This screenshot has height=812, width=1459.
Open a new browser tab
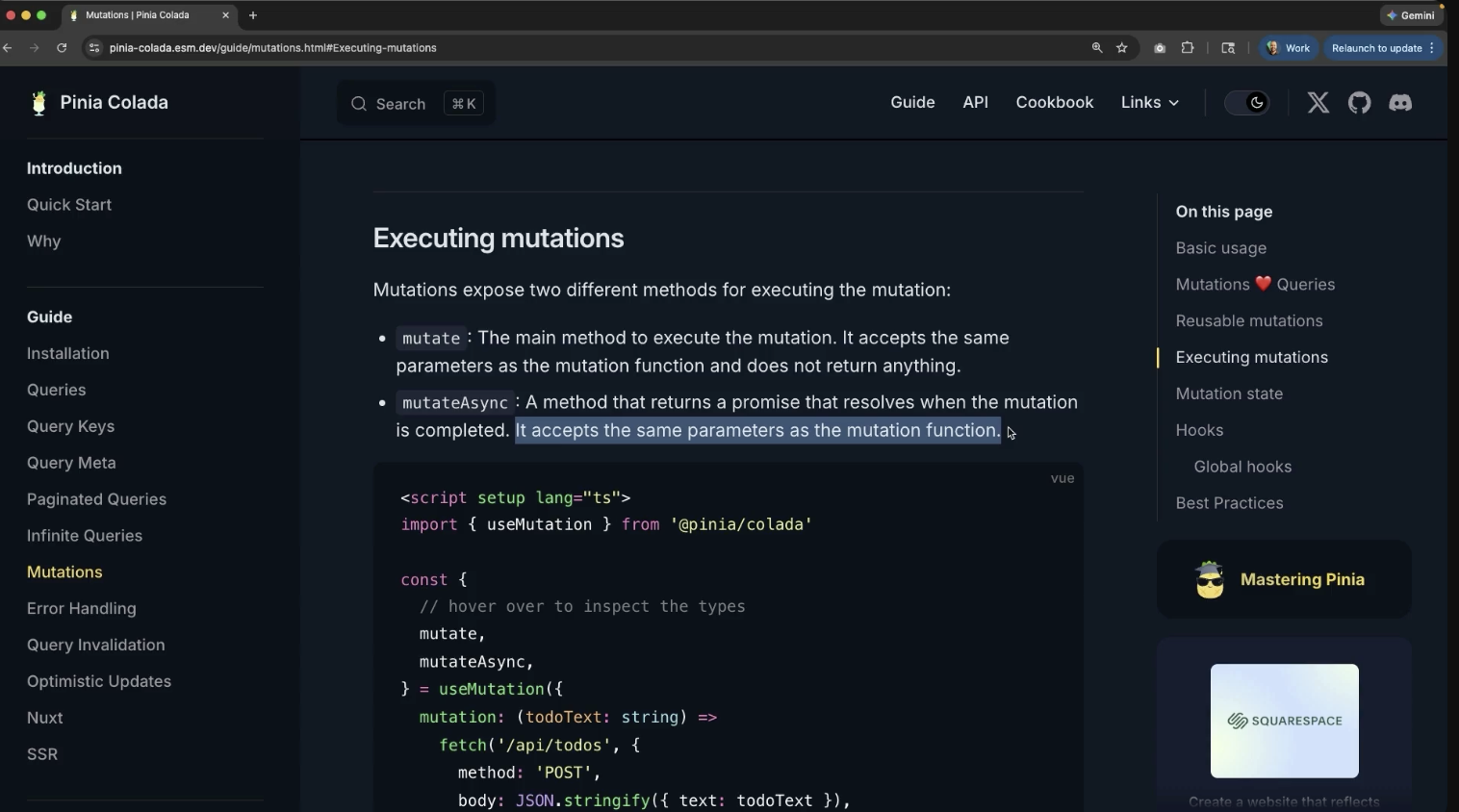click(x=253, y=15)
